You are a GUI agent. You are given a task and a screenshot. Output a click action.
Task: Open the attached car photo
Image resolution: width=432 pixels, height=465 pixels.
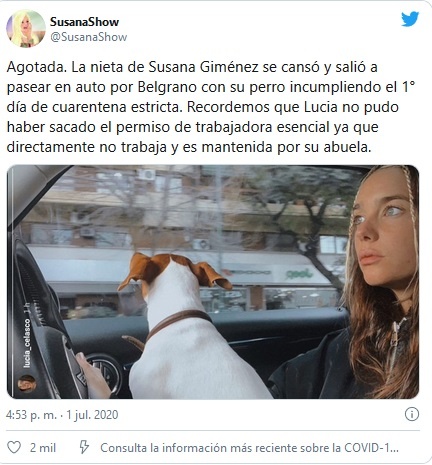213,282
